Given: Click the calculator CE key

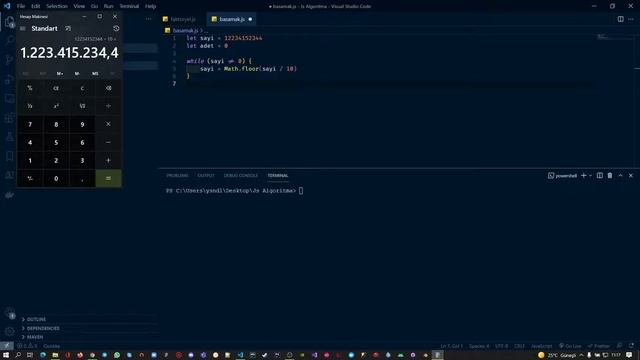Looking at the screenshot, I should [56, 88].
